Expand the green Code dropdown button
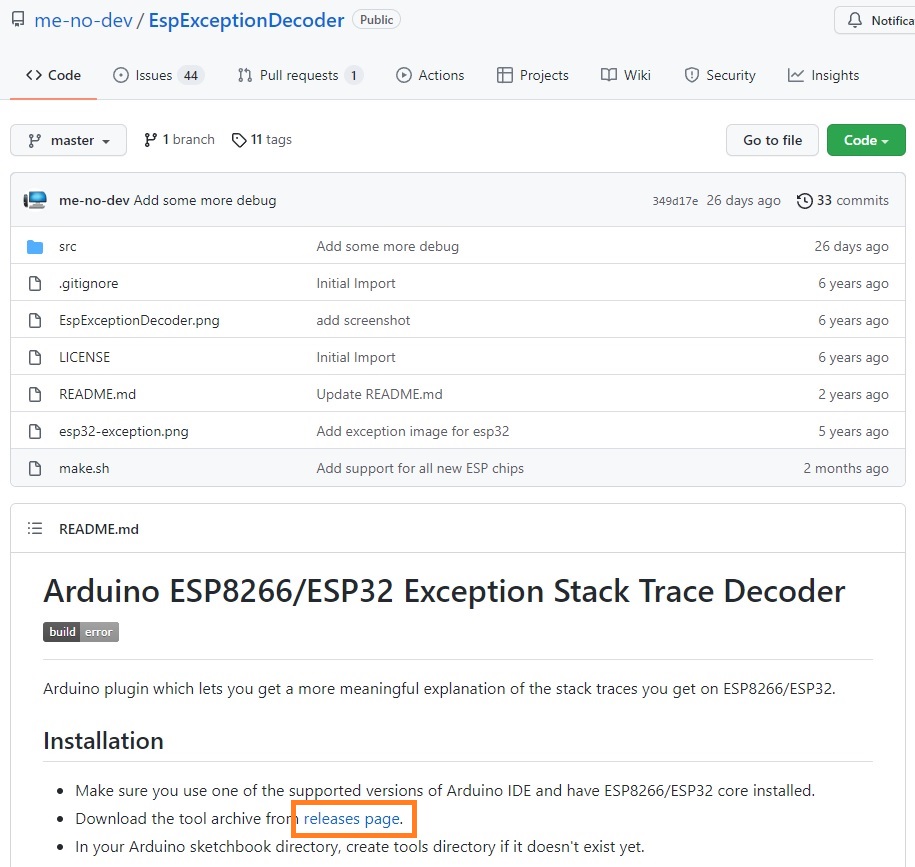Screen dimensions: 915x867 [866, 140]
